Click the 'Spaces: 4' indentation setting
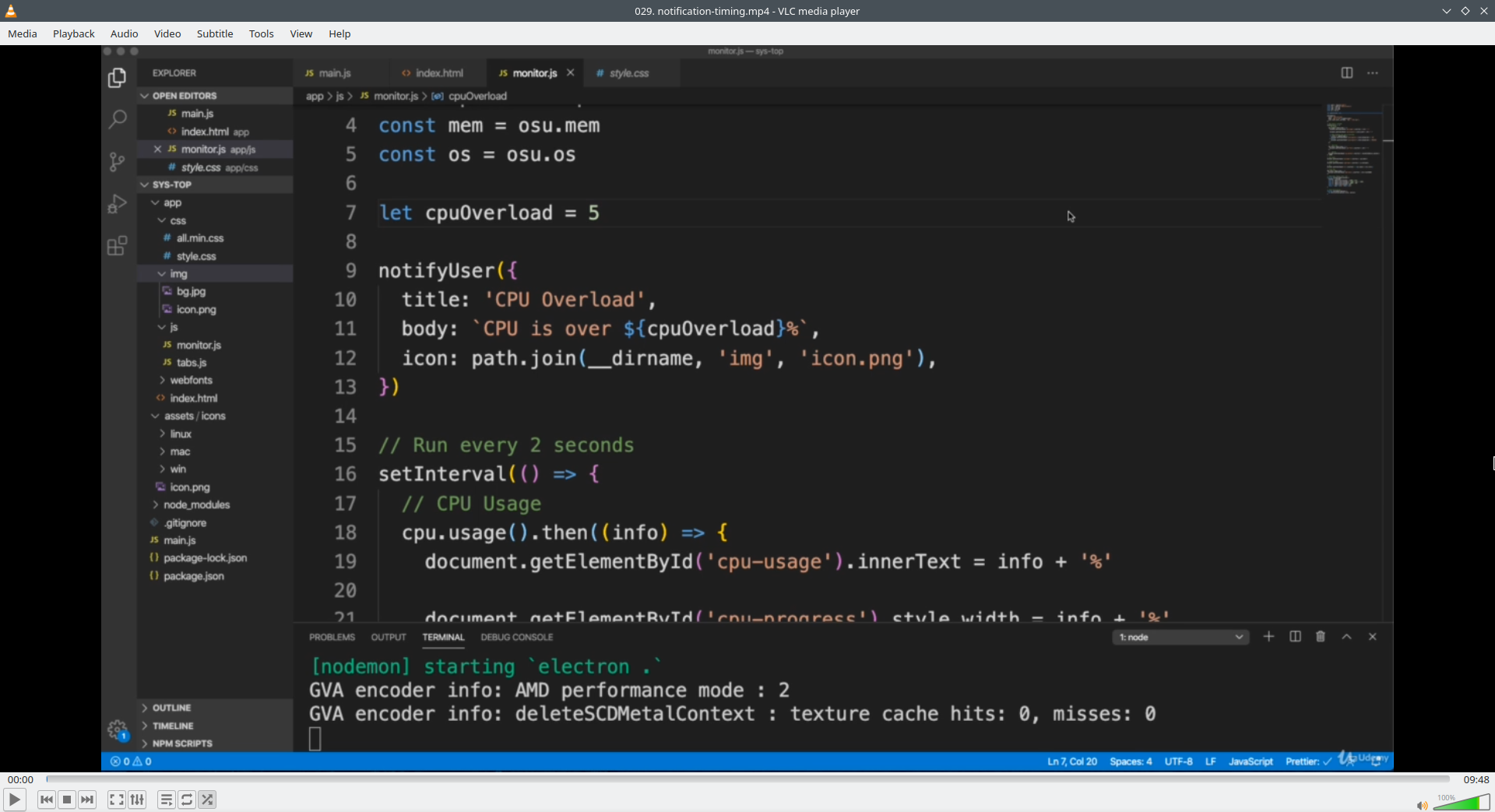The height and width of the screenshot is (812, 1495). (x=1131, y=761)
